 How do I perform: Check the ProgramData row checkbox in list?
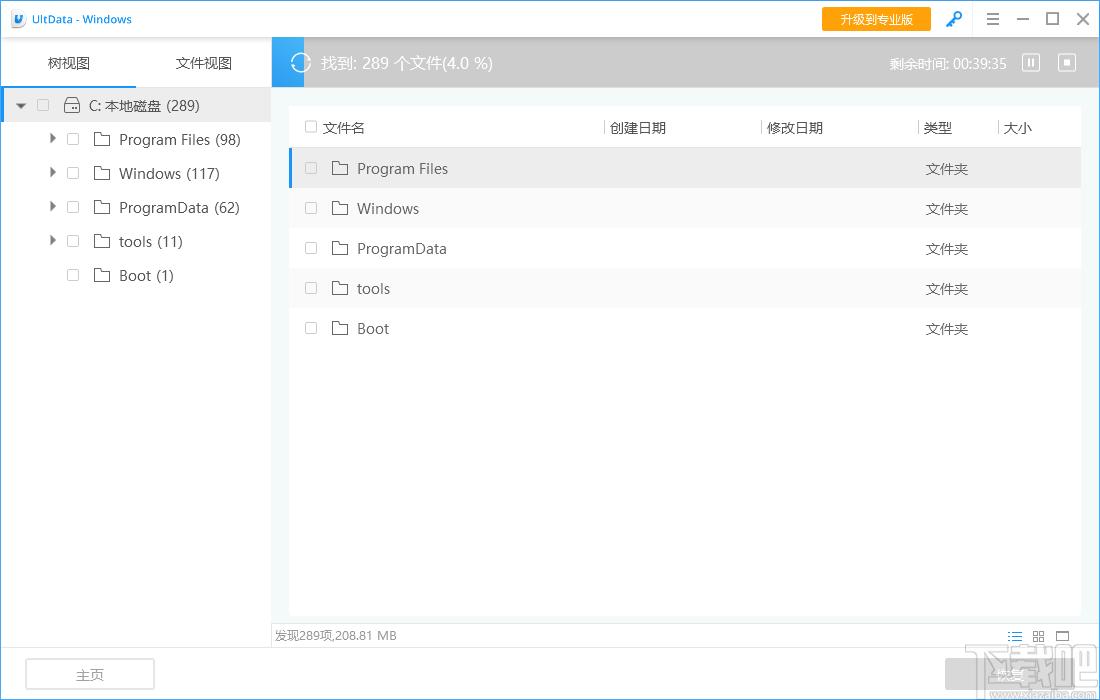coord(311,248)
